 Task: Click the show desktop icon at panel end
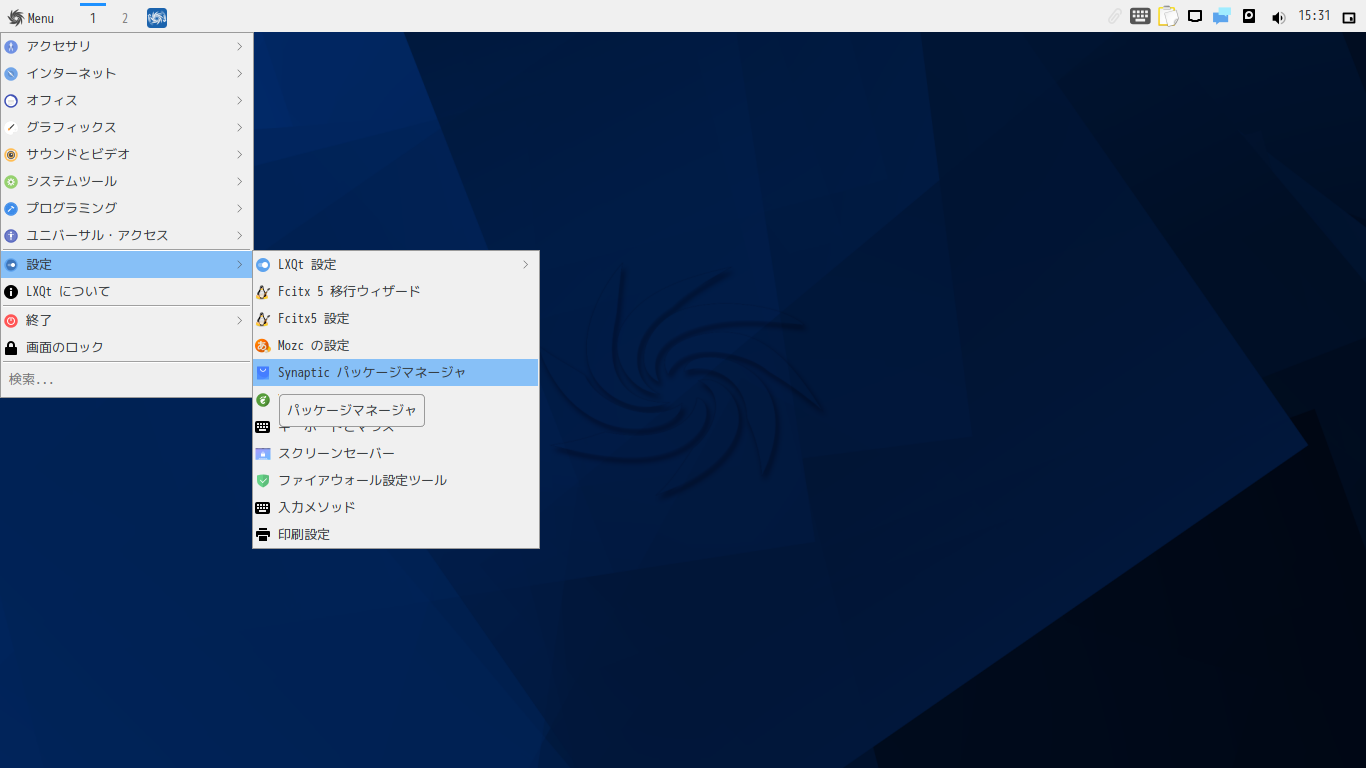1349,17
